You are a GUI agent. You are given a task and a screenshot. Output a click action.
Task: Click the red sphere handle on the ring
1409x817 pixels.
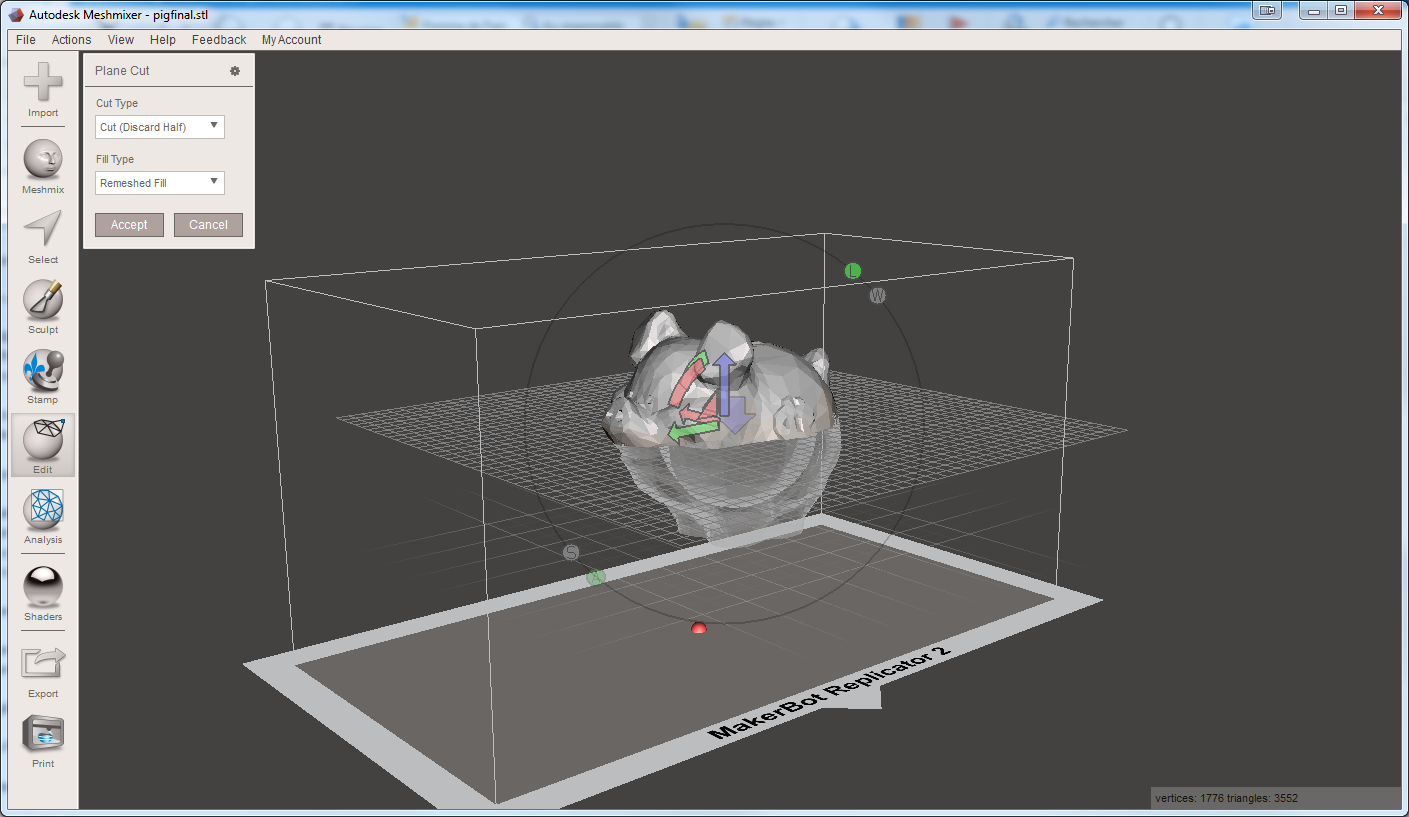(699, 627)
